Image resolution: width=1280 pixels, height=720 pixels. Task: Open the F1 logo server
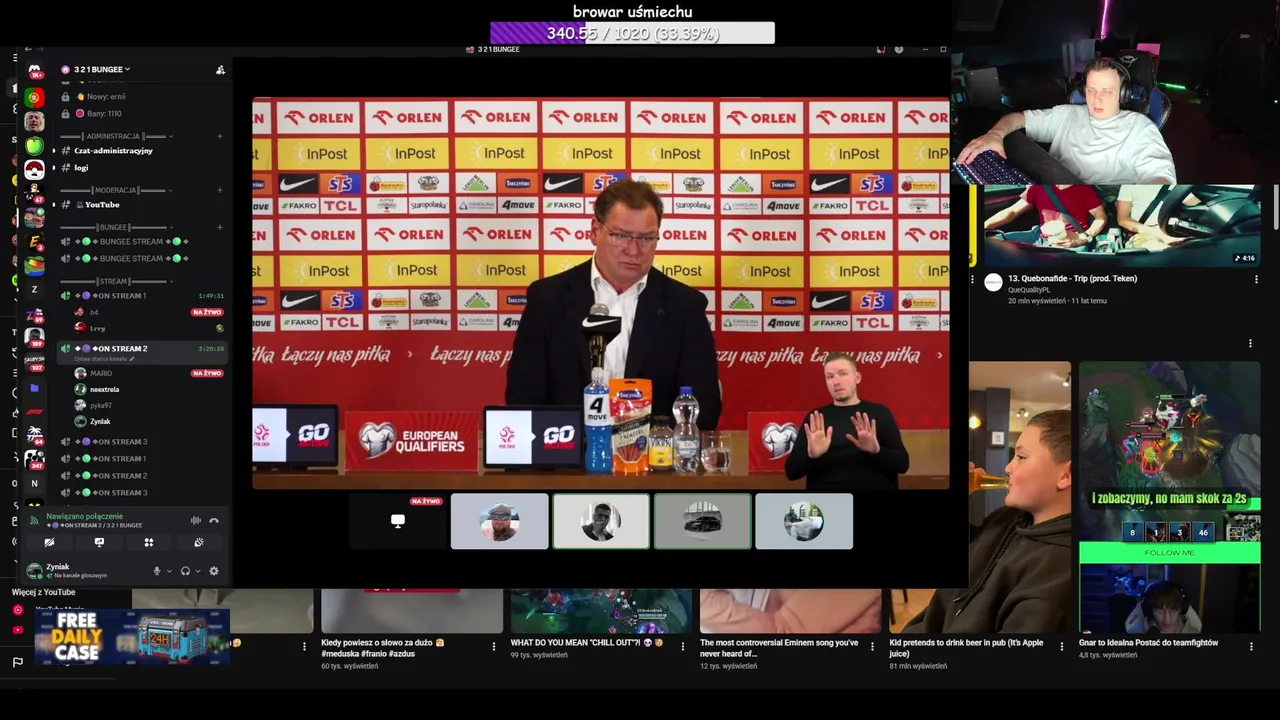(x=34, y=411)
